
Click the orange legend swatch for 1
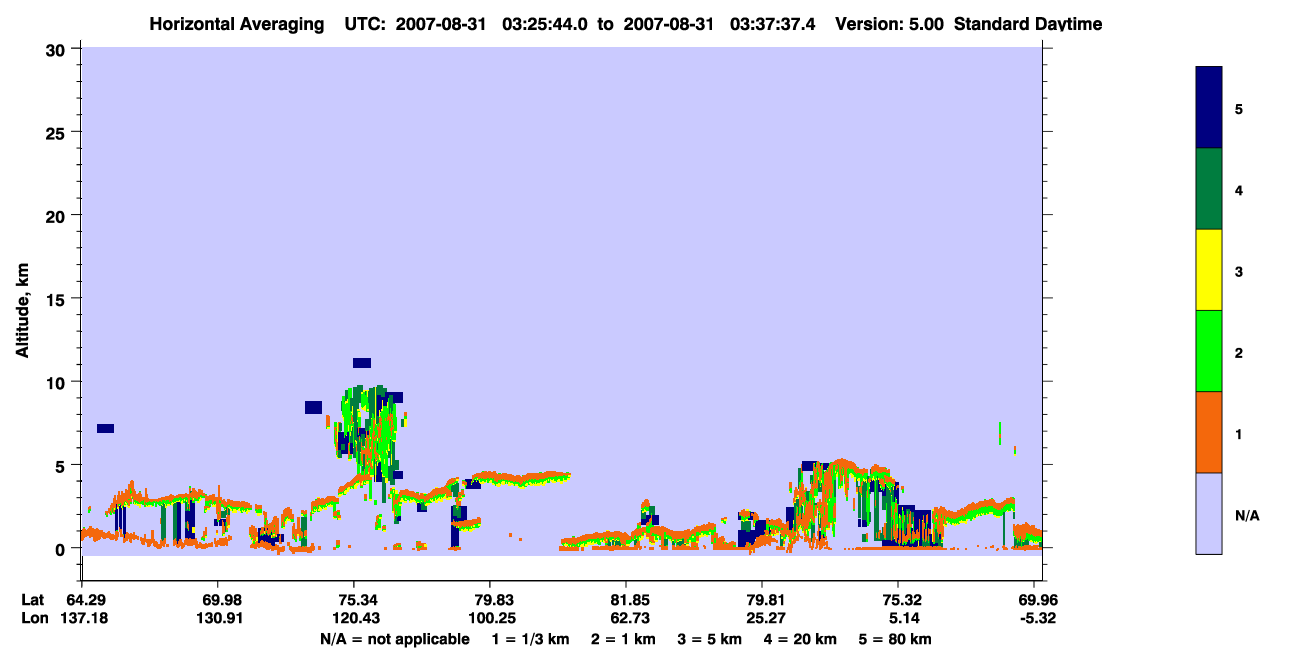tap(1209, 432)
